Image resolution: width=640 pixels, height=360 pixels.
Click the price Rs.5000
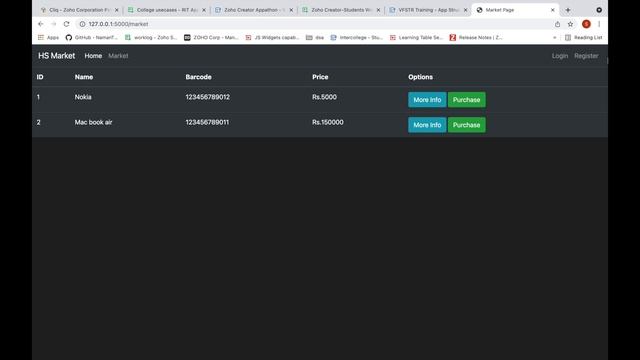(324, 97)
